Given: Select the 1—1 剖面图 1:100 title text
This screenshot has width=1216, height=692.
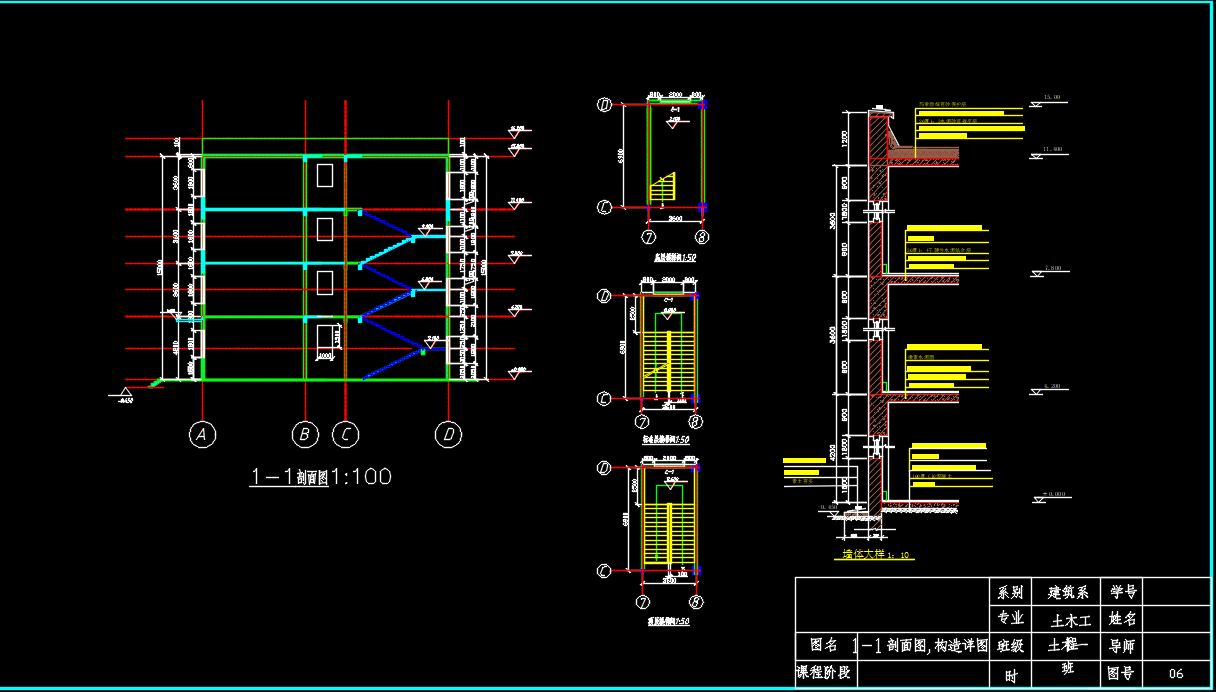Looking at the screenshot, I should [x=320, y=477].
